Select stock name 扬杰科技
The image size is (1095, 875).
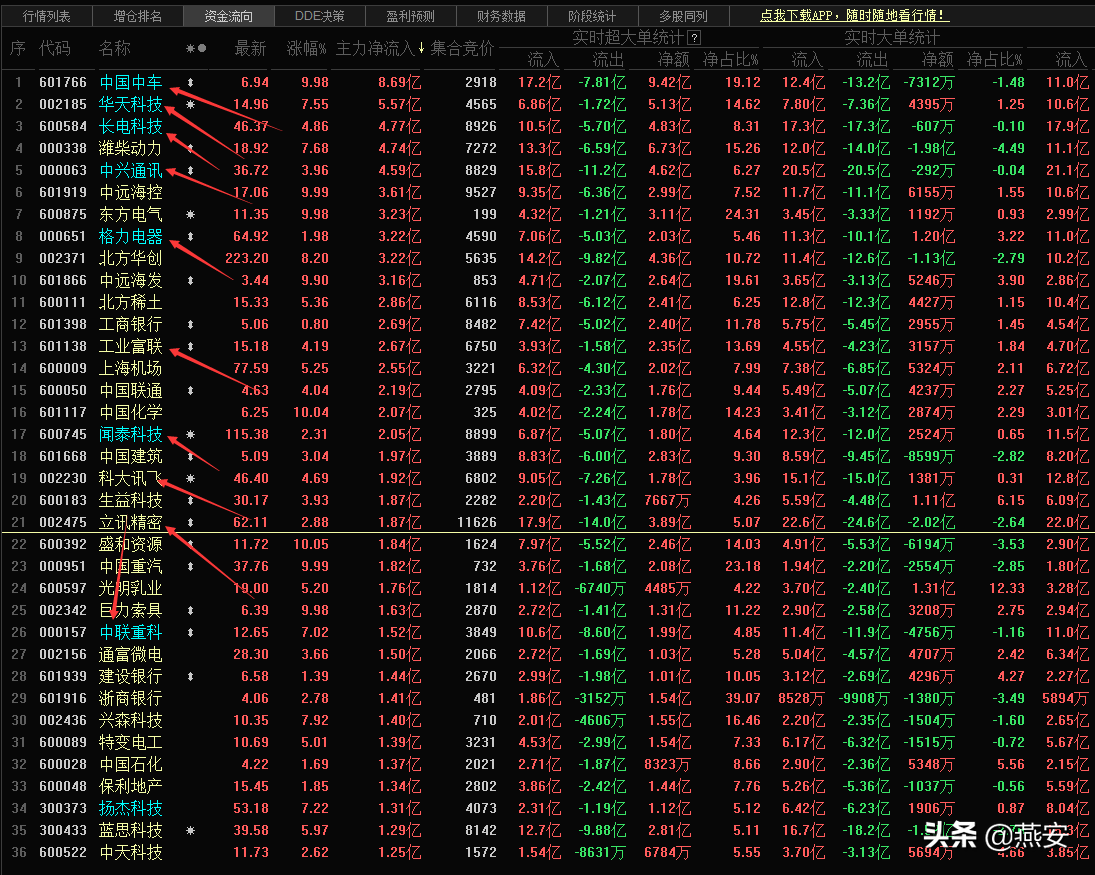tap(131, 809)
